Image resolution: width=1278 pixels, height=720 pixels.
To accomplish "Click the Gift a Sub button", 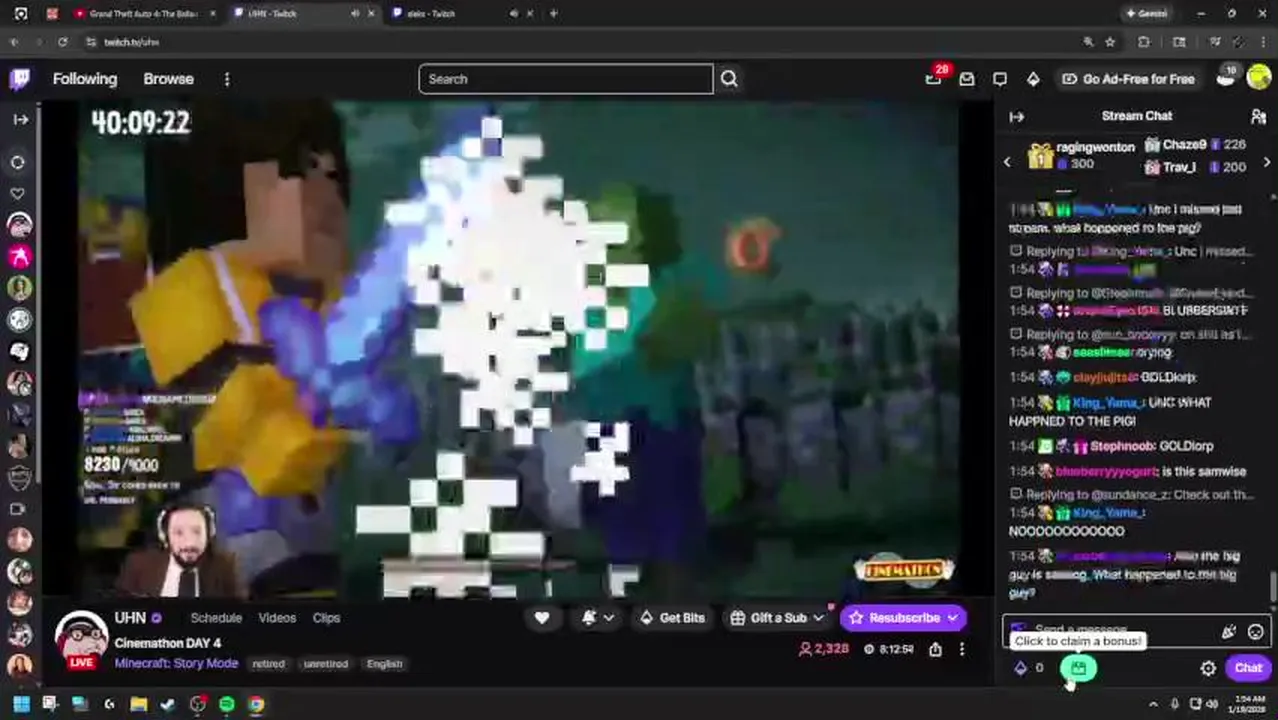I will coord(777,618).
